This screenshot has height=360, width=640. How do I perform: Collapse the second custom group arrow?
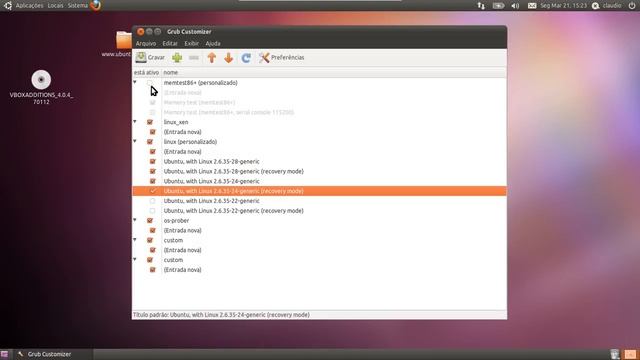click(135, 259)
